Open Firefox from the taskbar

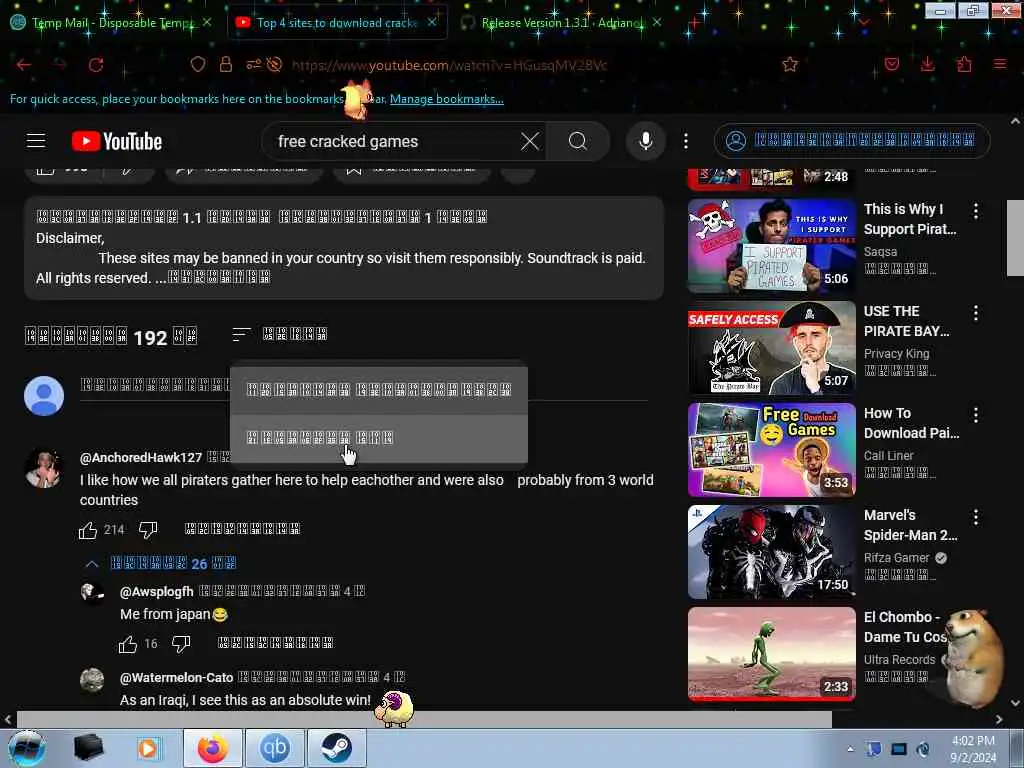(213, 748)
